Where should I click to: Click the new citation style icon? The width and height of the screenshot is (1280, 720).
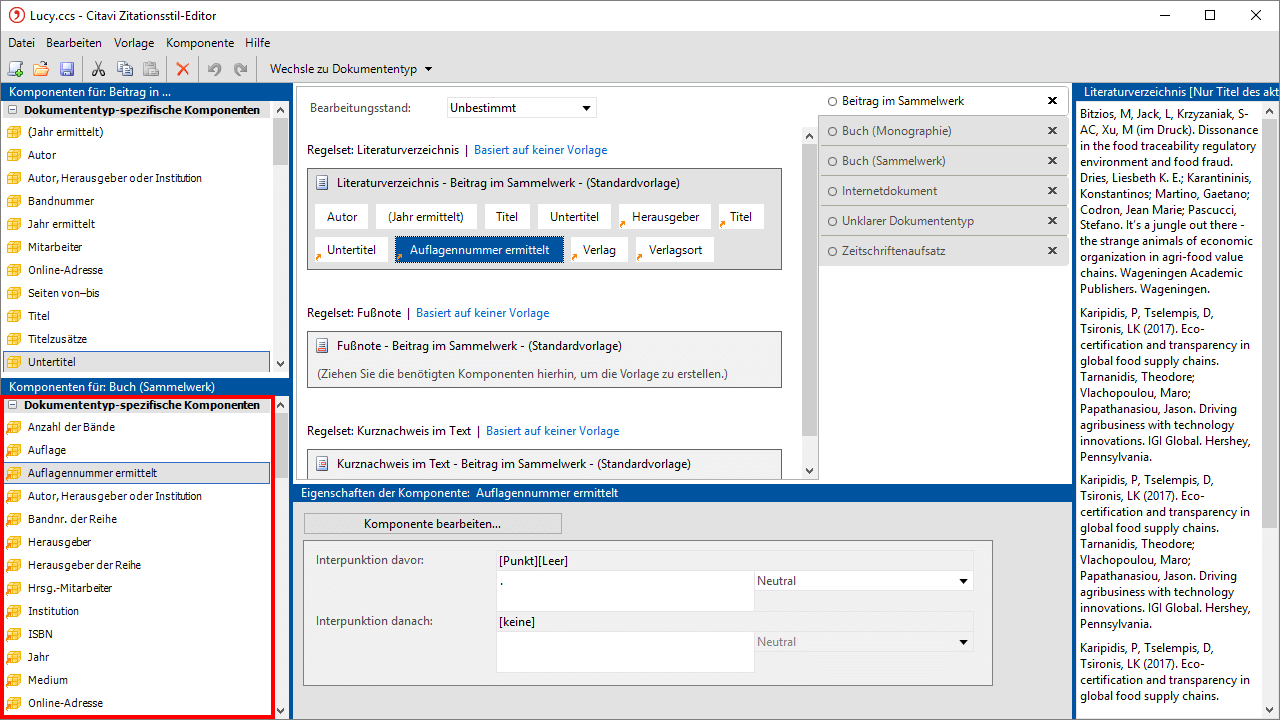15,69
